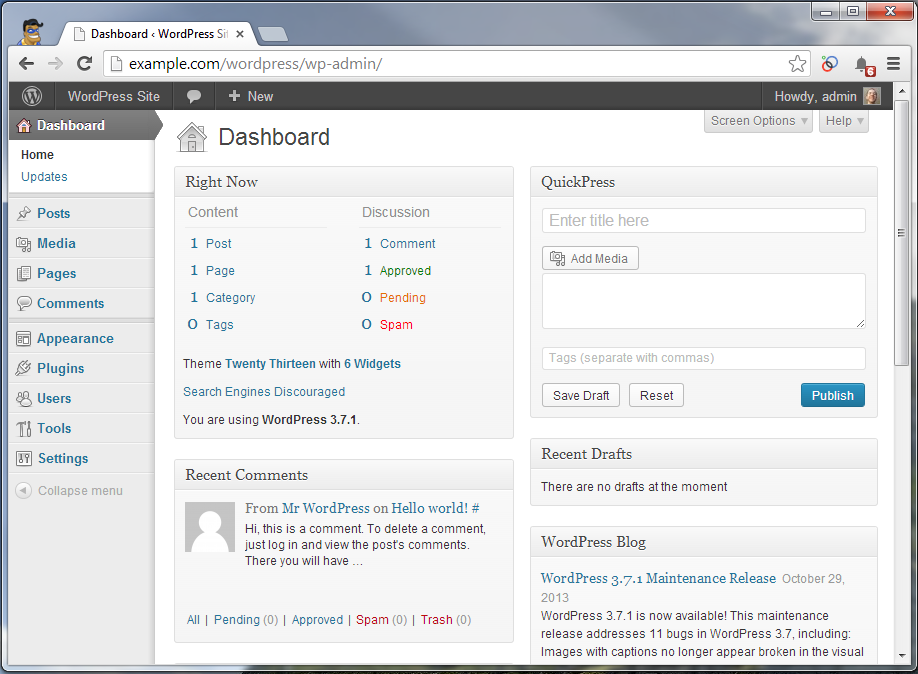The image size is (918, 674).
Task: Click the QuickPress content text area
Action: (703, 301)
